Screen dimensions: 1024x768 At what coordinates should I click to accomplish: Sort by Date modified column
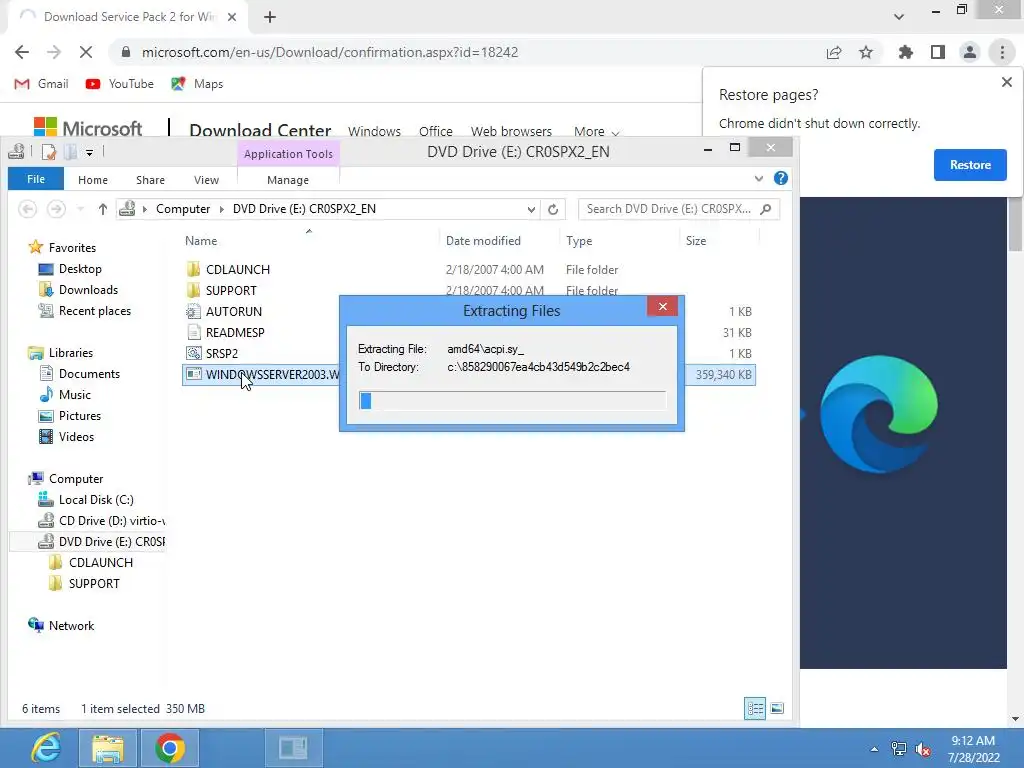(483, 241)
